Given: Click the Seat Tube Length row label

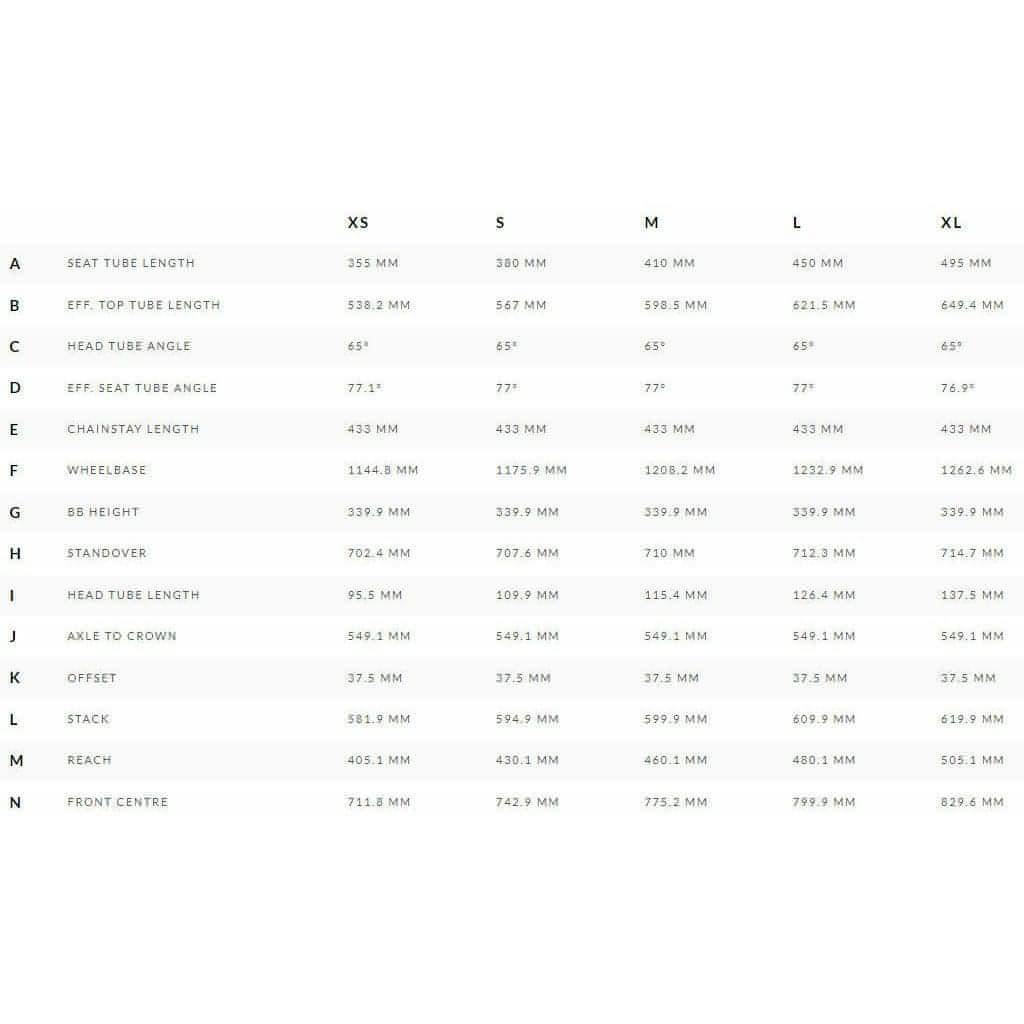Looking at the screenshot, I should pos(131,263).
